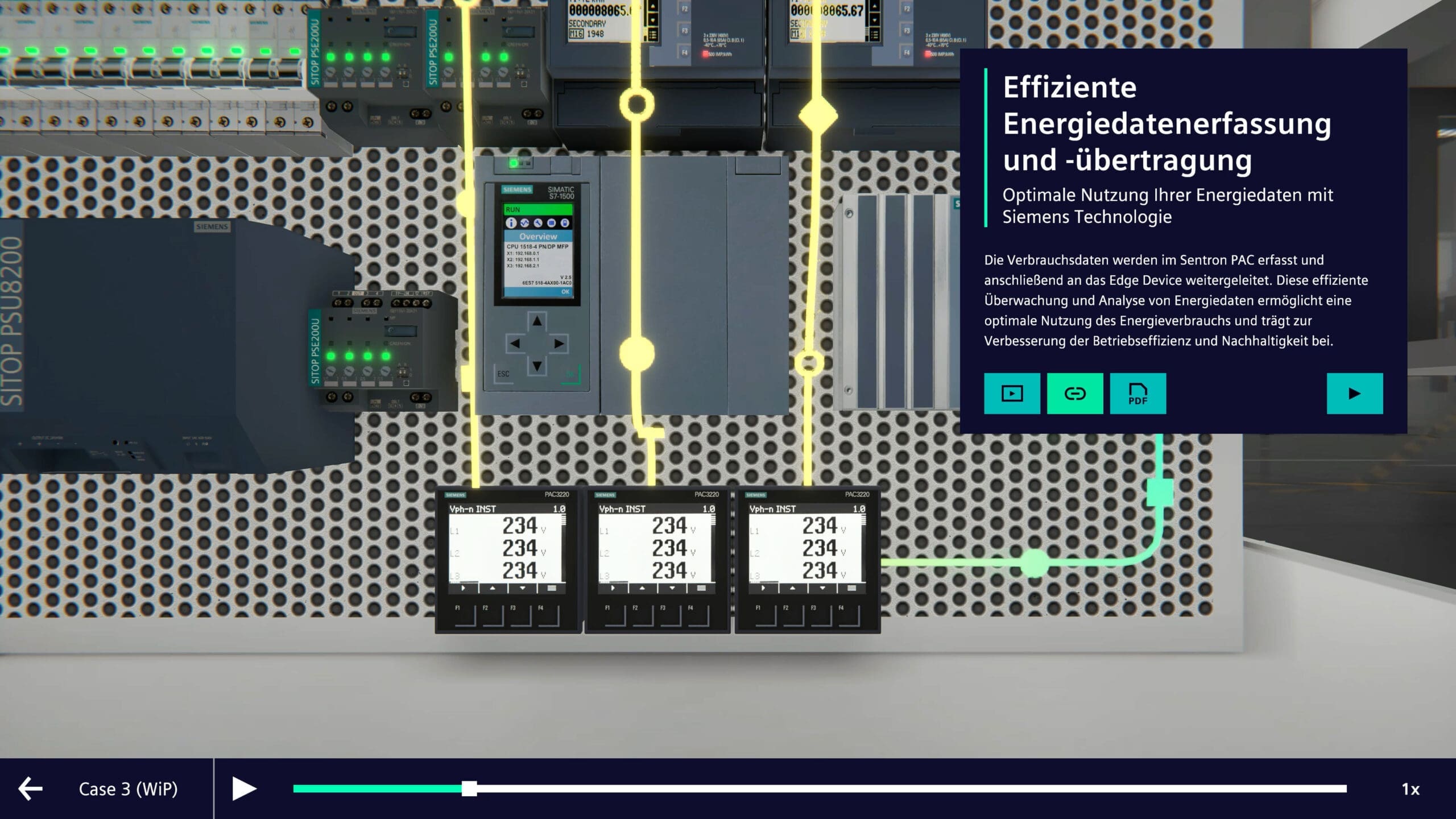Open the PDF document icon button
This screenshot has width=1456, height=819.
pos(1137,394)
